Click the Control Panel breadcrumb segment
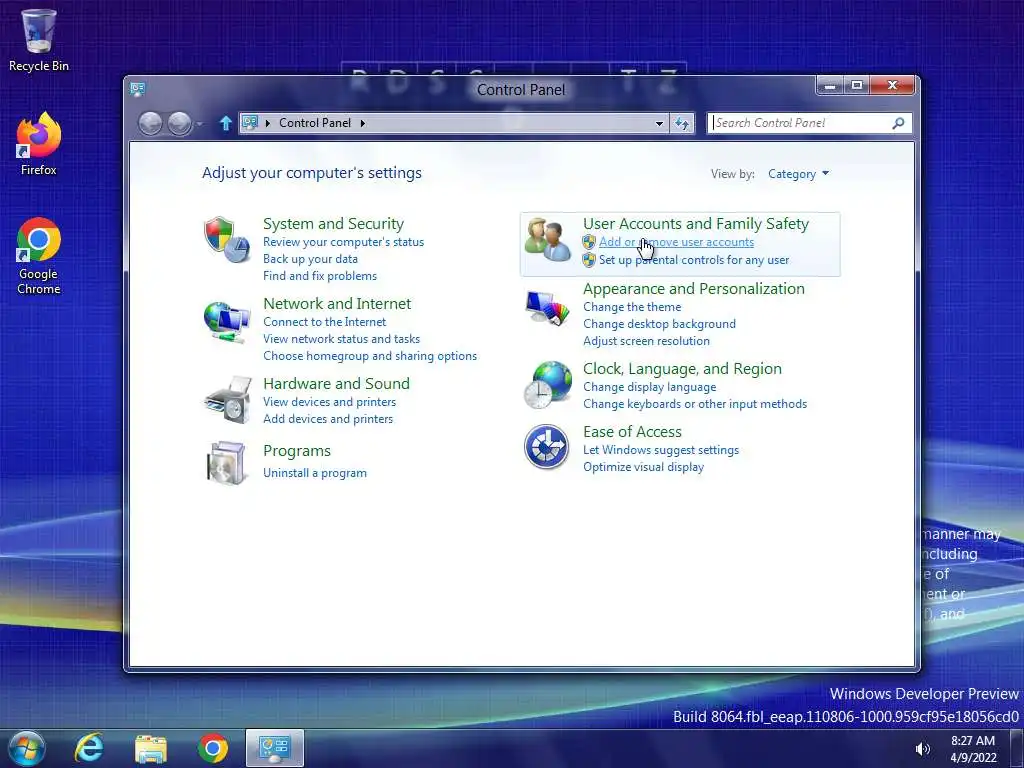This screenshot has height=768, width=1024. [315, 123]
